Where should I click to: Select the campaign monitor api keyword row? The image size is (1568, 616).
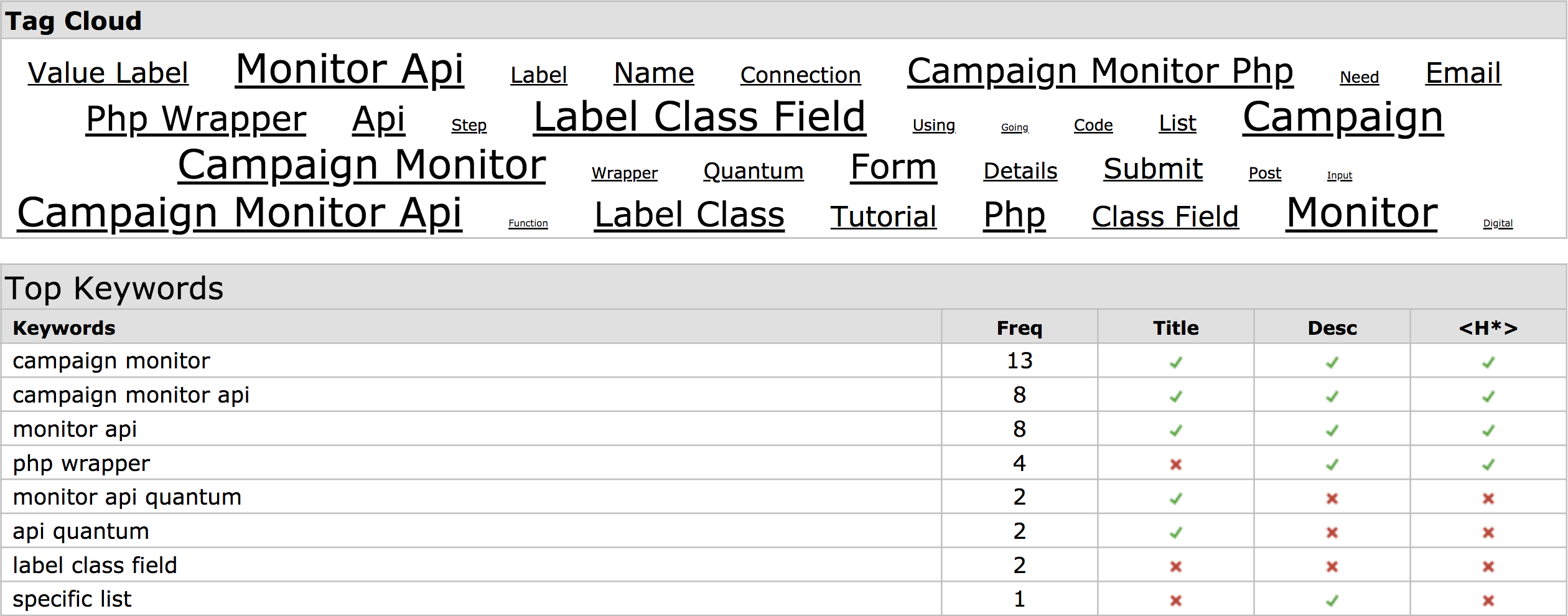pyautogui.click(x=783, y=395)
